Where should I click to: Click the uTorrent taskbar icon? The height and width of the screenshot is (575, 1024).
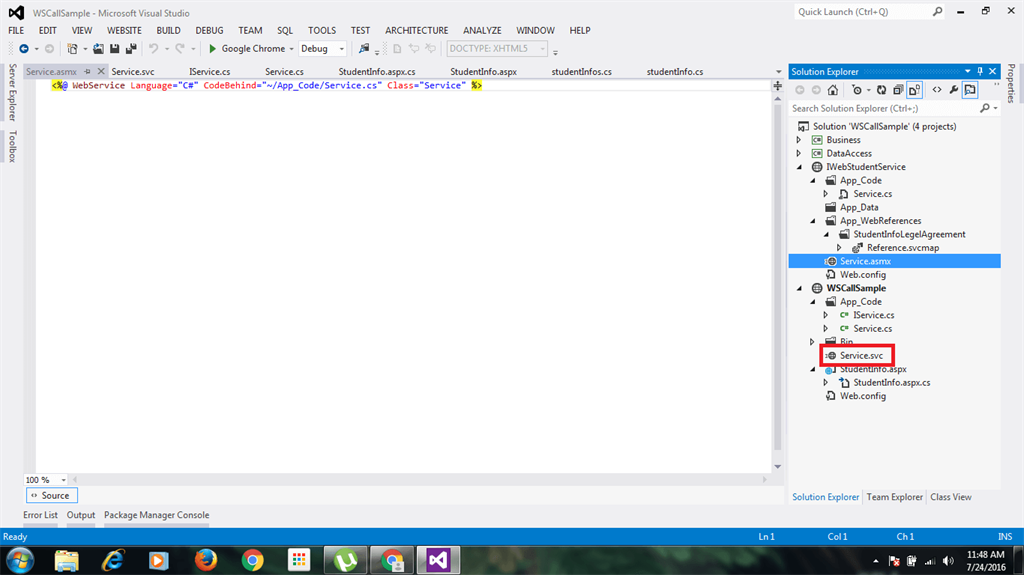coord(345,560)
